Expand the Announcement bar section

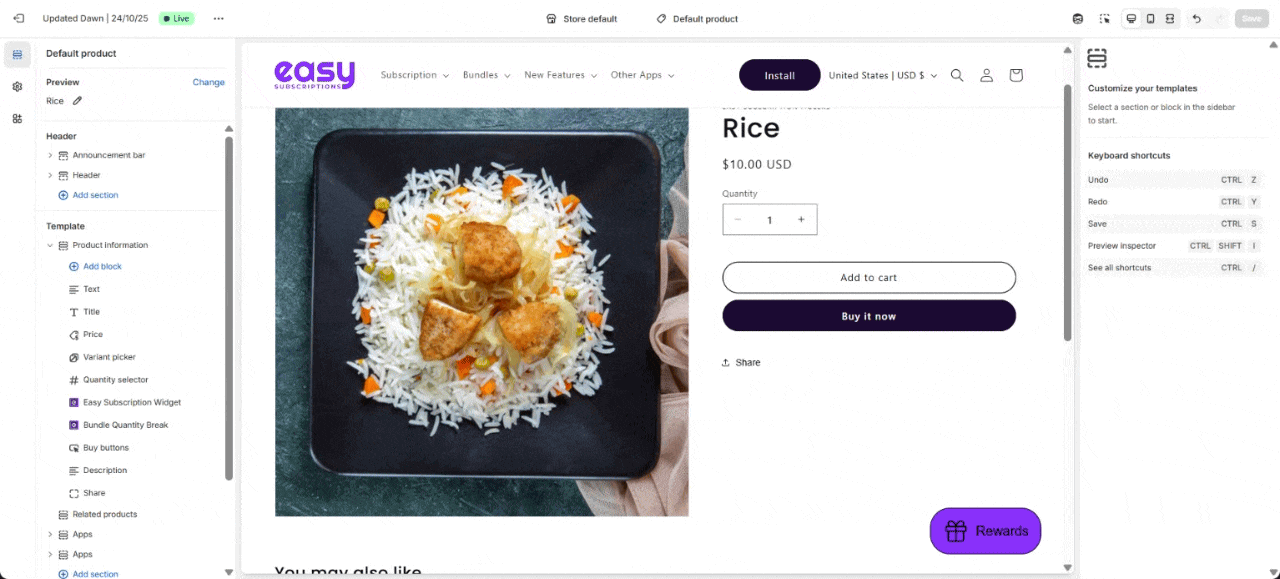pyautogui.click(x=50, y=155)
